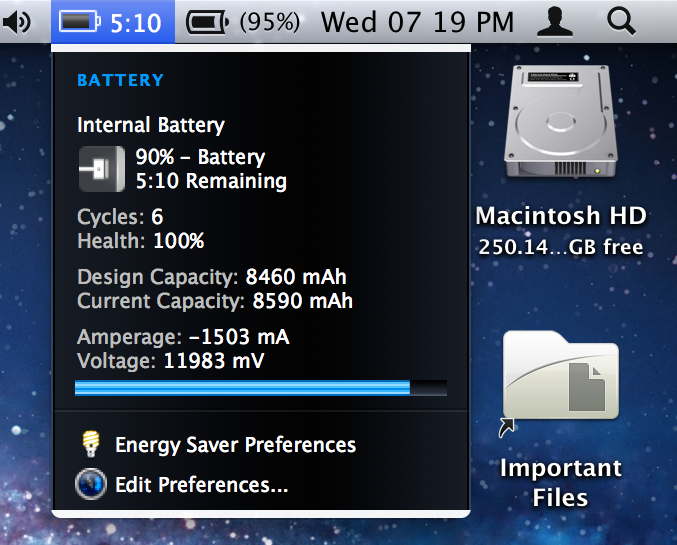Click the Macintosh HD label
This screenshot has height=545, width=677.
click(x=560, y=215)
